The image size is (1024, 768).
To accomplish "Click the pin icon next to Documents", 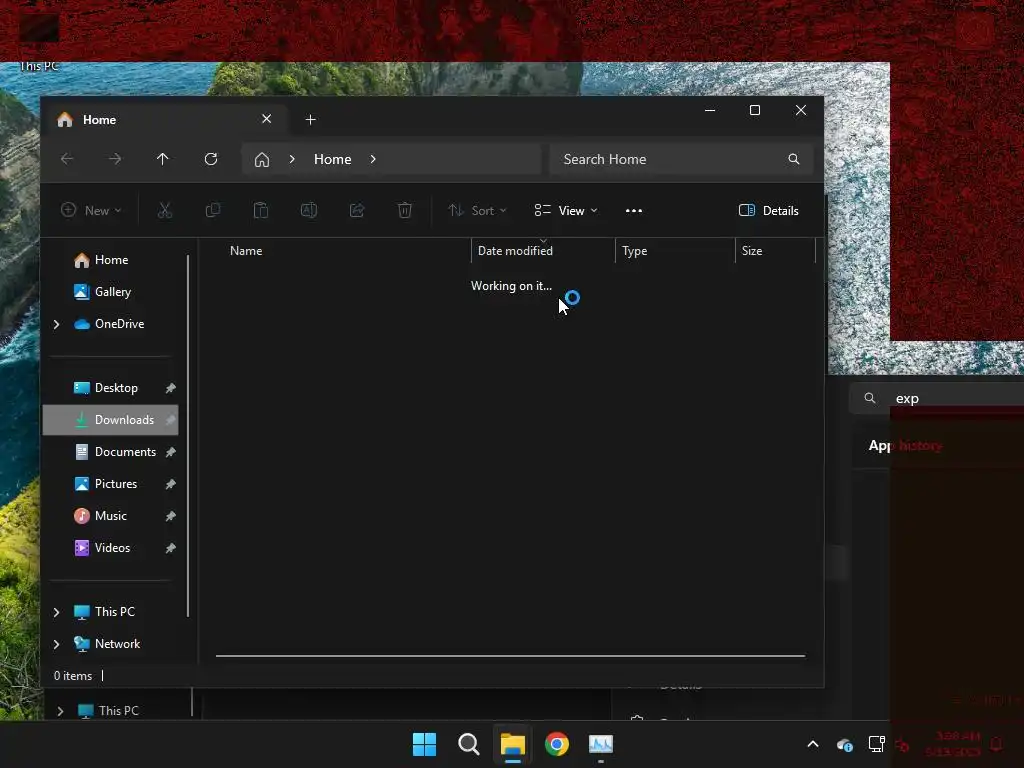I will point(170,452).
